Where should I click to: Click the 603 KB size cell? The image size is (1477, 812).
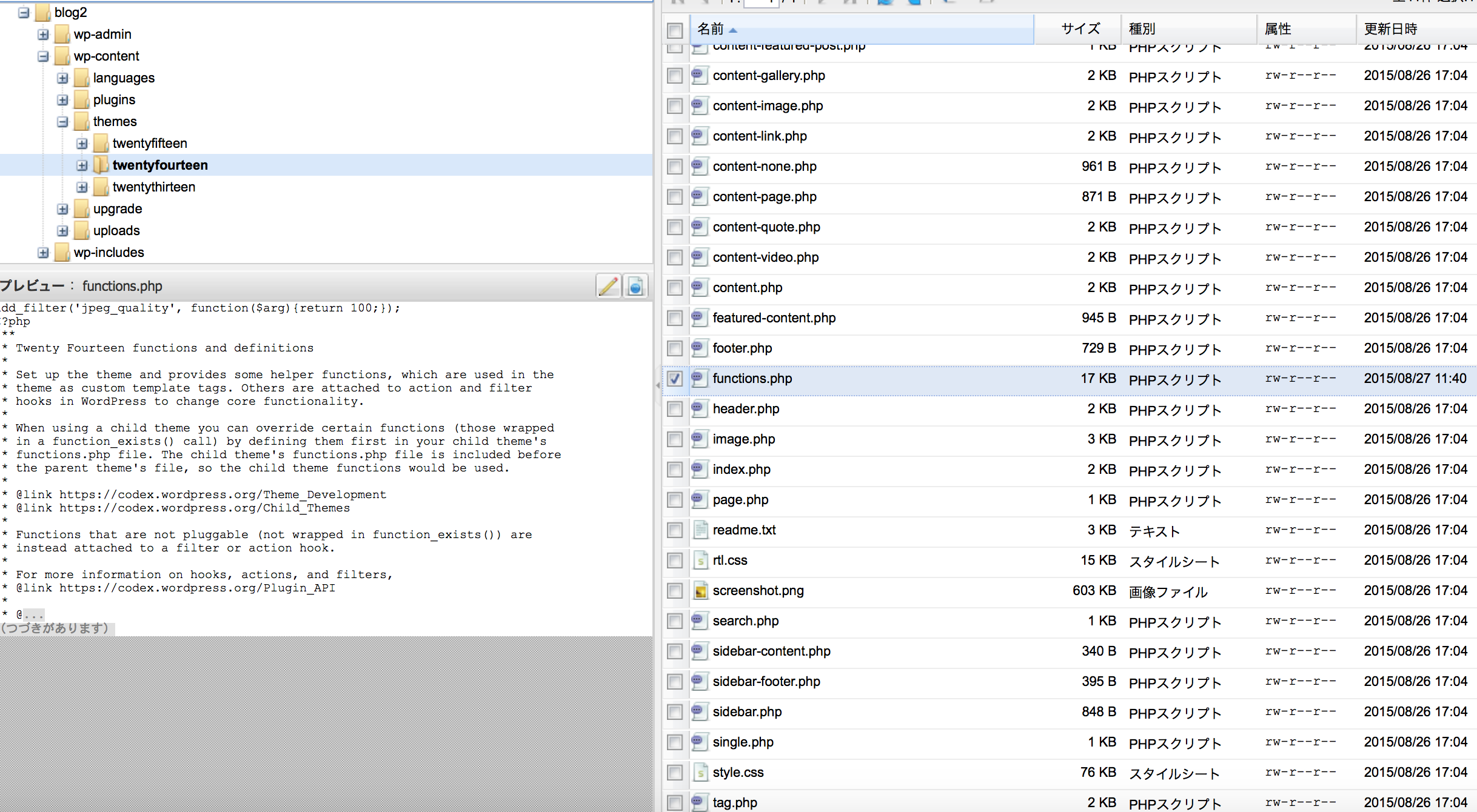[1094, 591]
